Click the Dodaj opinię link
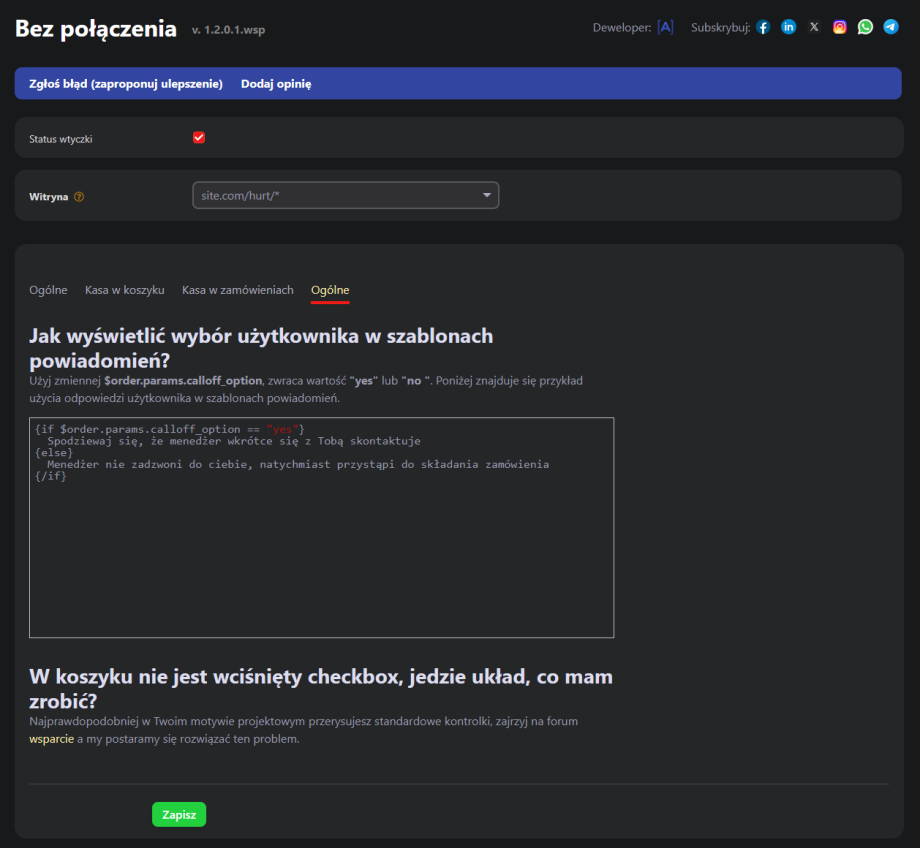 (x=276, y=84)
